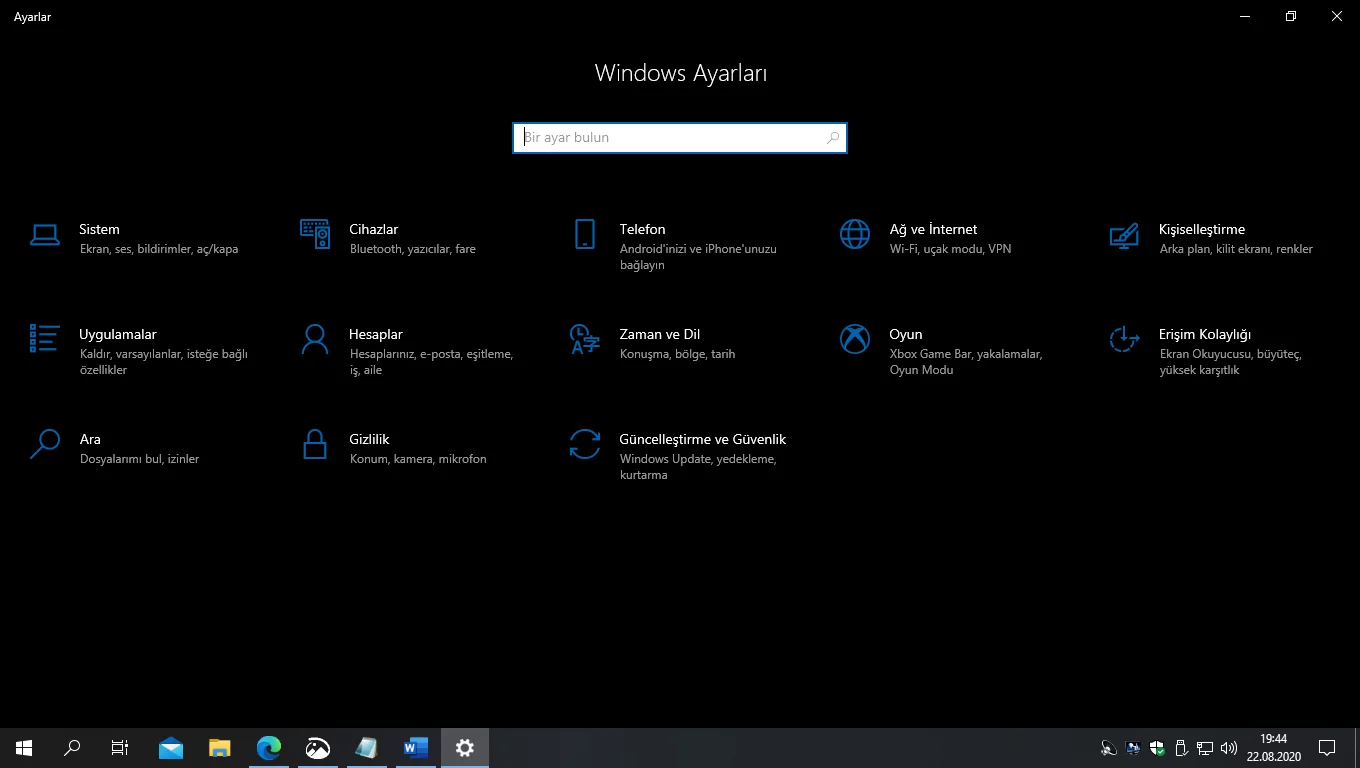Open the Uygulamalar list icon
This screenshot has width=1360, height=768.
pyautogui.click(x=44, y=339)
